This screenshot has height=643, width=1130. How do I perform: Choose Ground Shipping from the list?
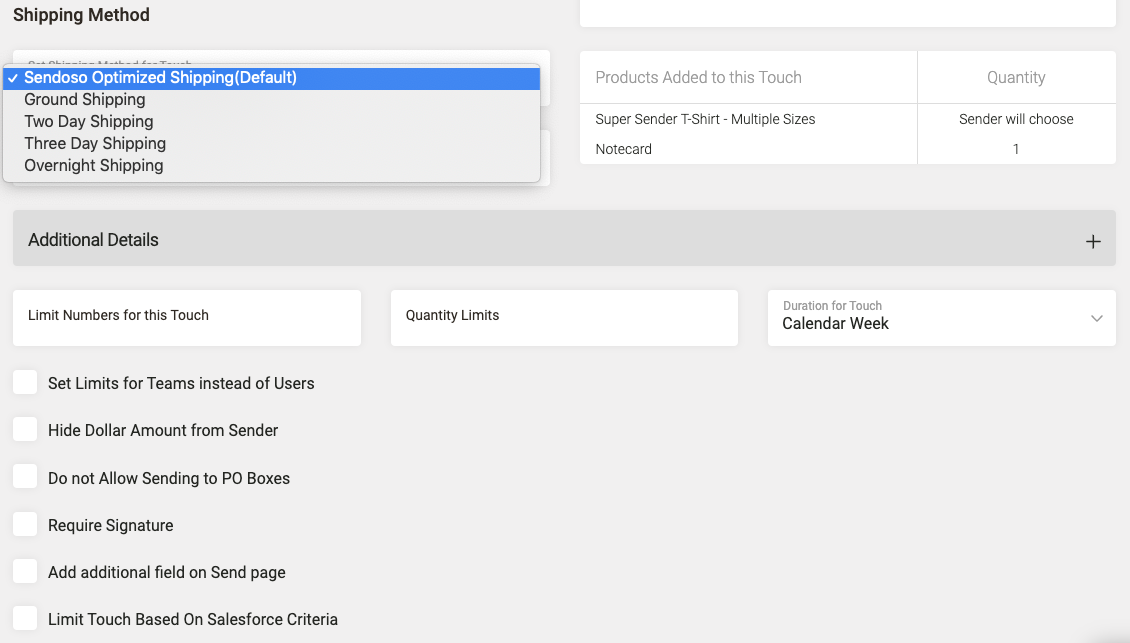[x=85, y=100]
